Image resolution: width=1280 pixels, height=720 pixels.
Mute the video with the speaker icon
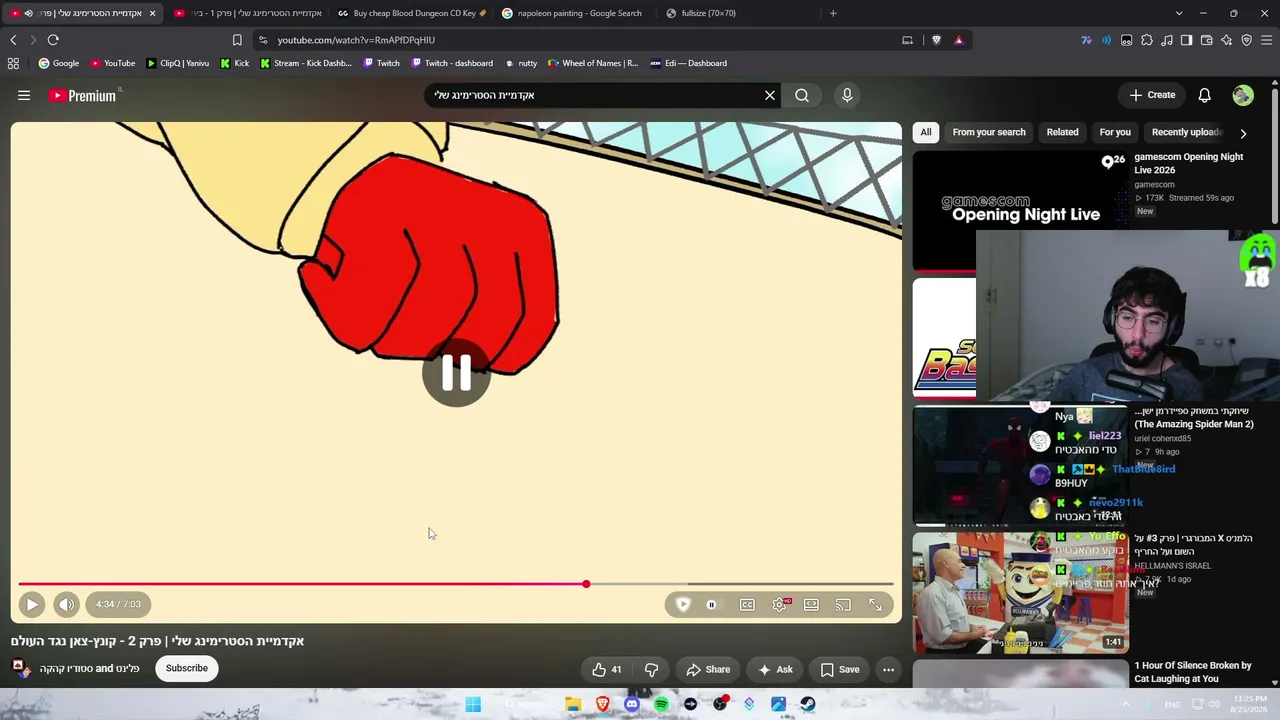pos(66,604)
